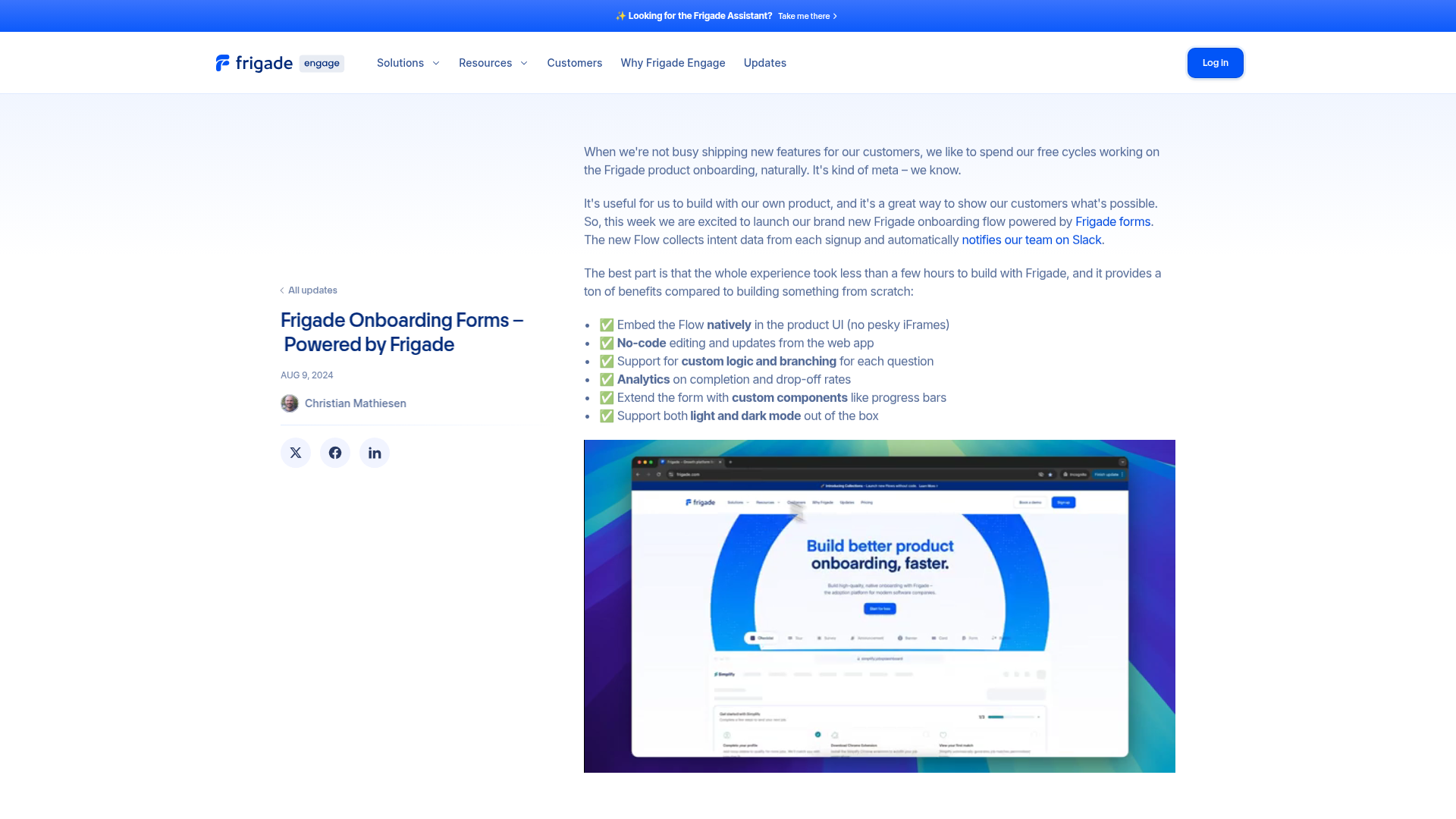Expand the Solutions dropdown menu
Screen dimensions: 1456x819
click(408, 63)
